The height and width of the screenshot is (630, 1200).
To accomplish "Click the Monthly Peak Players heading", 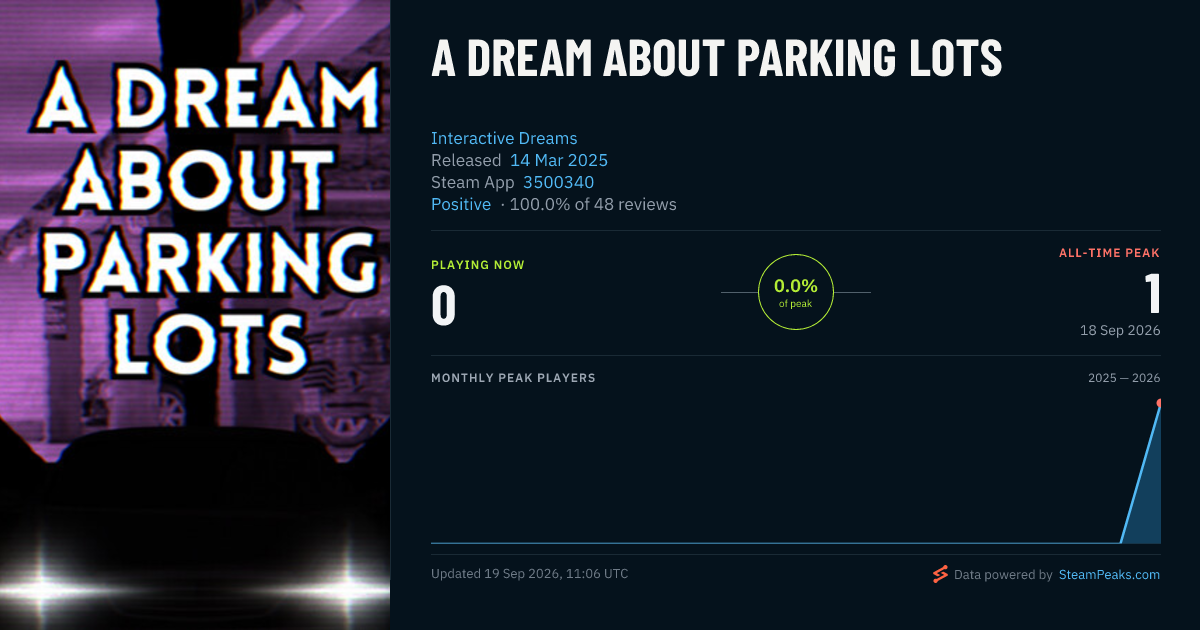I will click(513, 378).
